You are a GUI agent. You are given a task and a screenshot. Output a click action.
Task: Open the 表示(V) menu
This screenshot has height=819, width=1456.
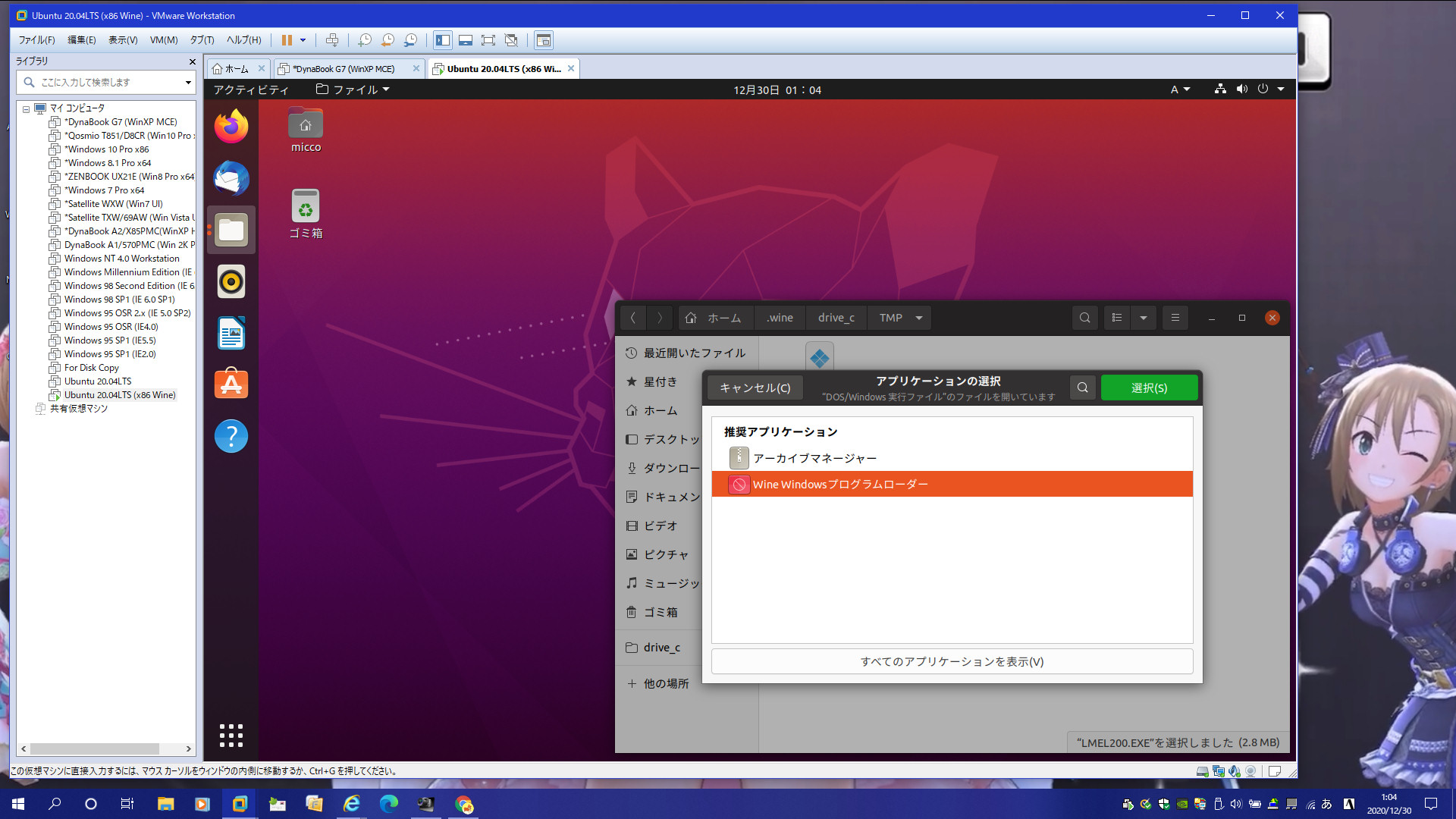click(x=123, y=40)
